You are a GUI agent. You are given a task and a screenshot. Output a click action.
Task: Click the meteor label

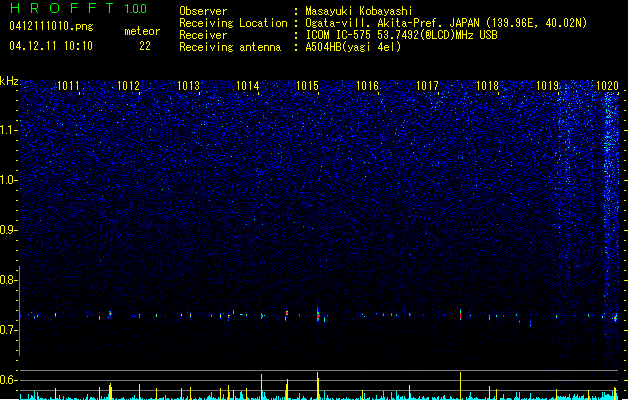pos(142,31)
